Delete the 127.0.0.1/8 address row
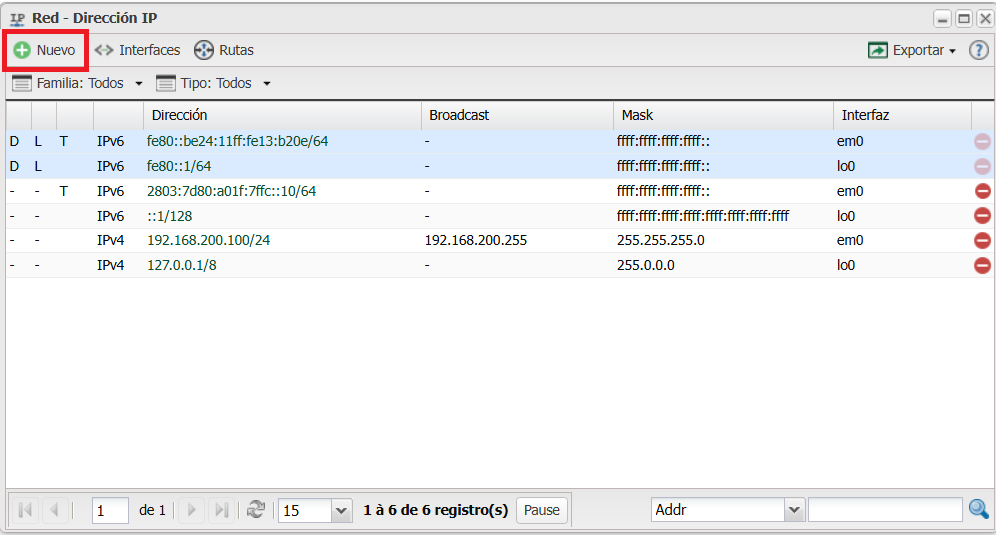The width and height of the screenshot is (996, 536). click(982, 265)
